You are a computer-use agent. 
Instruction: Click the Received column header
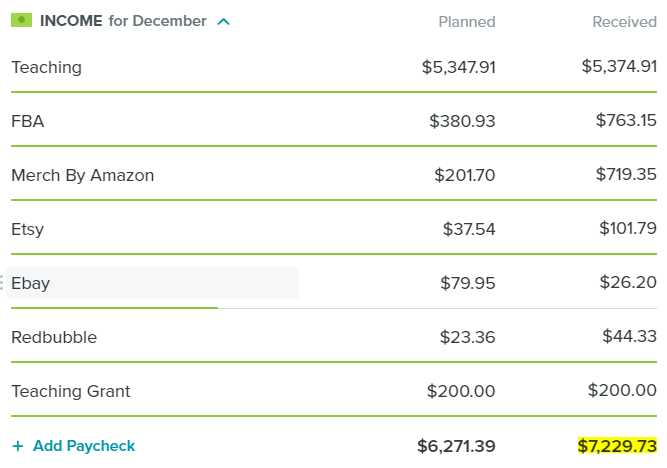624,21
